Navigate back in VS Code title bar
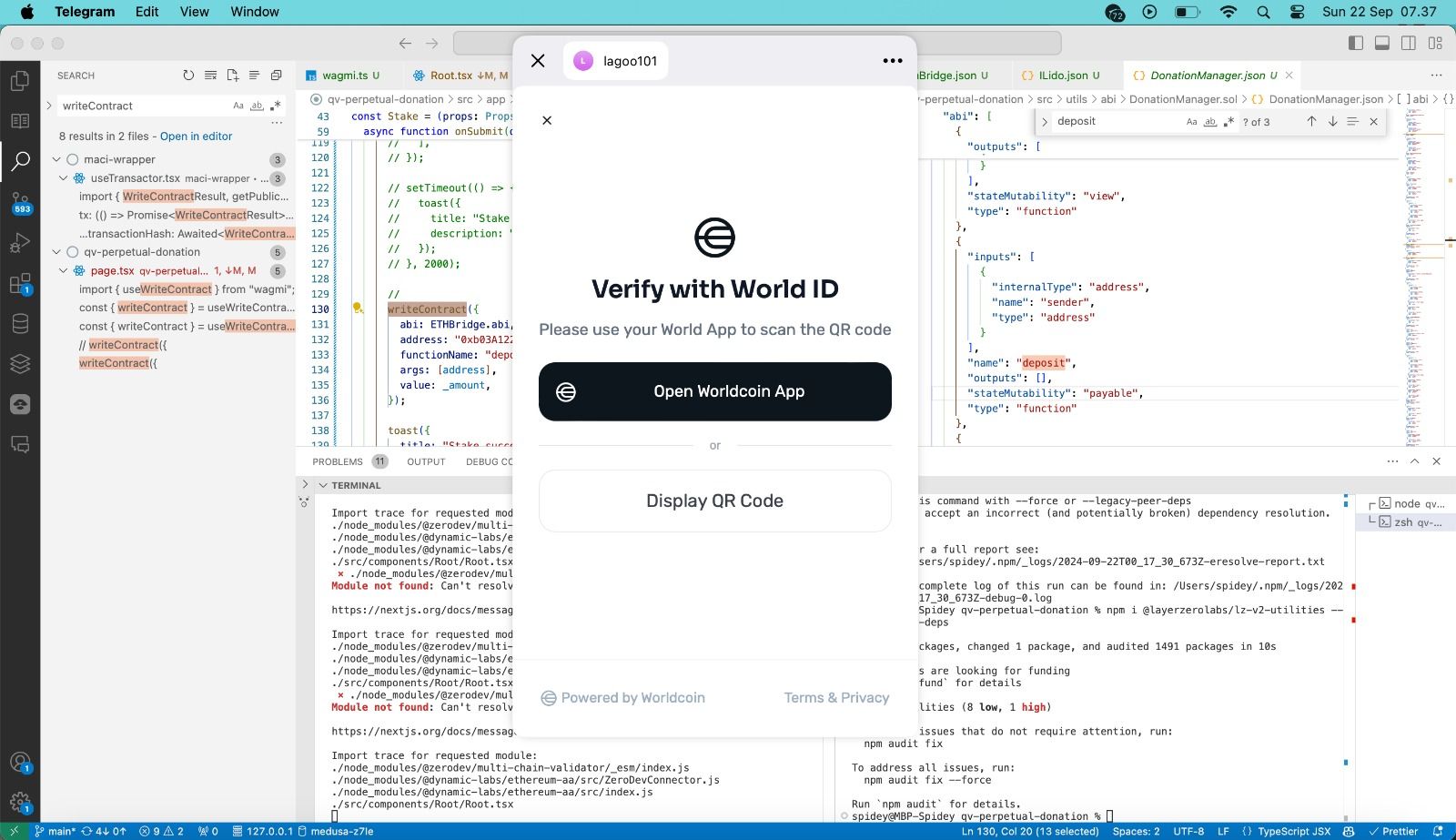 click(x=405, y=43)
